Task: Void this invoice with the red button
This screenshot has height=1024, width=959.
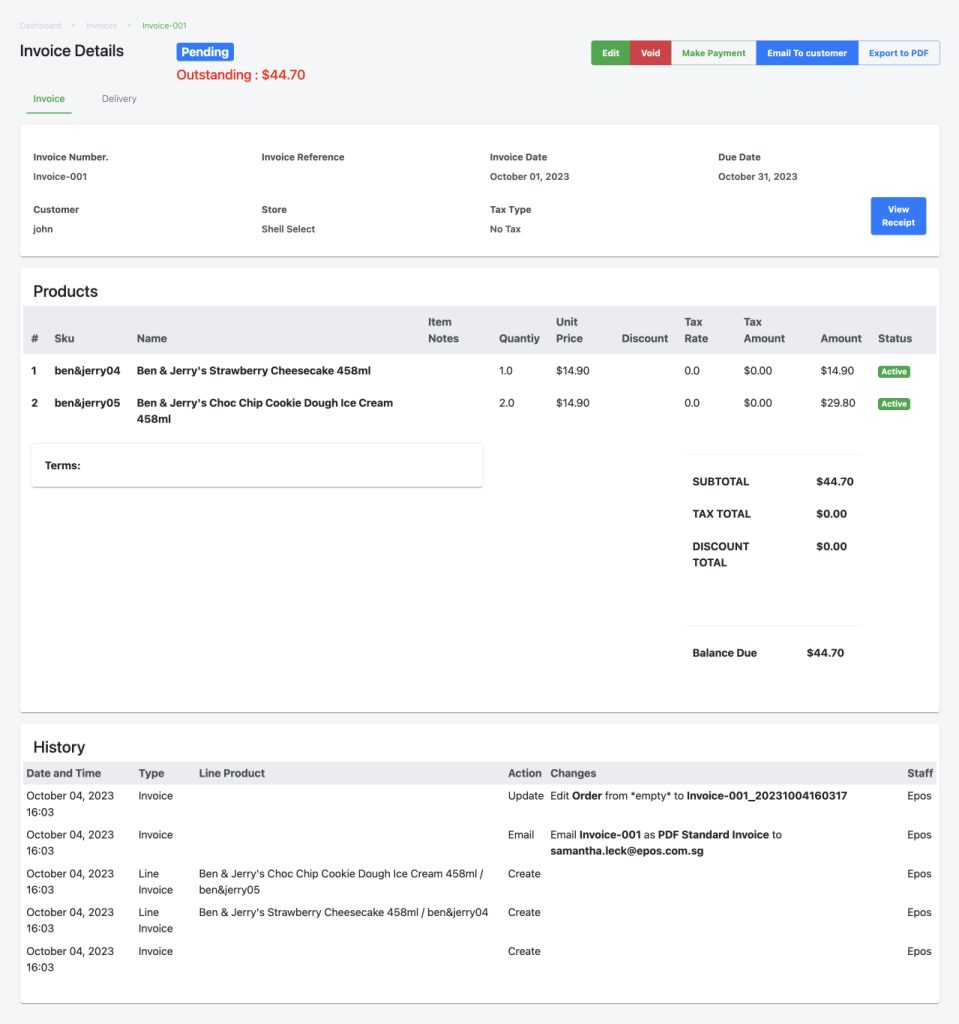Action: 650,53
